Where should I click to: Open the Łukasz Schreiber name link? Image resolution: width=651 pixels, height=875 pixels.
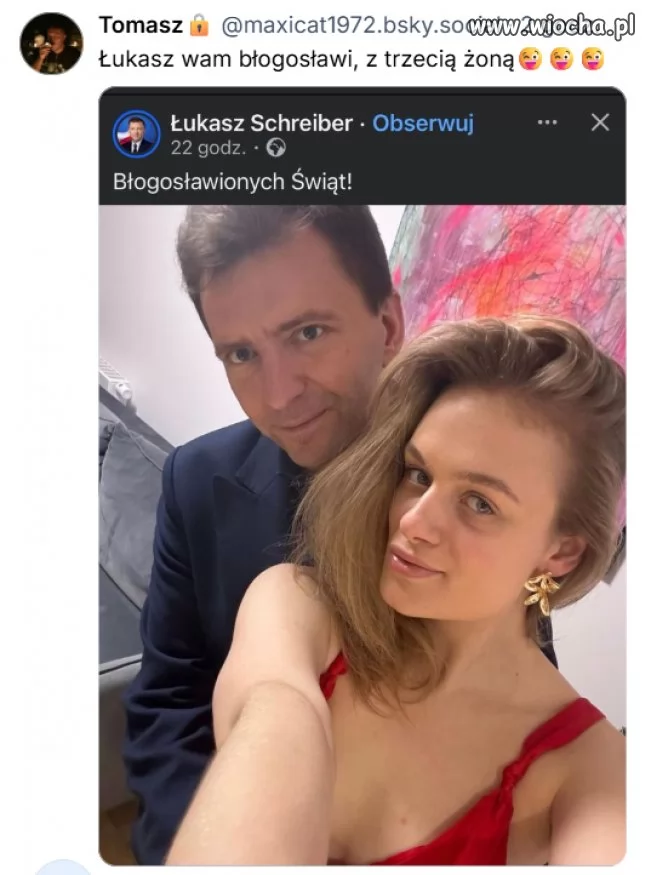[261, 123]
